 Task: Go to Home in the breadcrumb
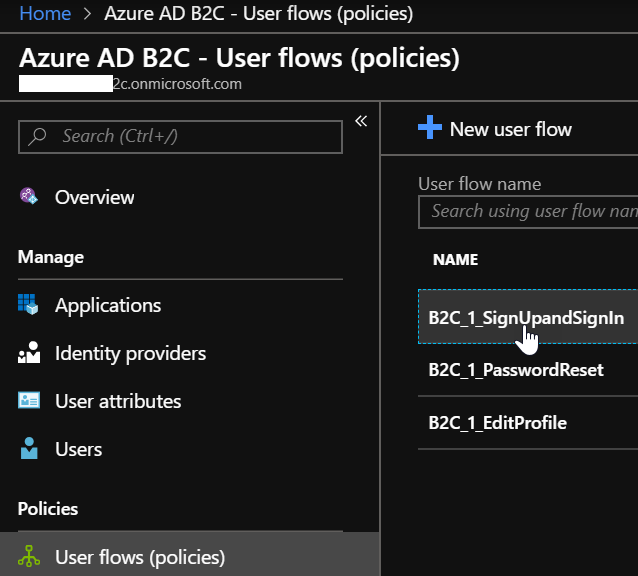[45, 13]
